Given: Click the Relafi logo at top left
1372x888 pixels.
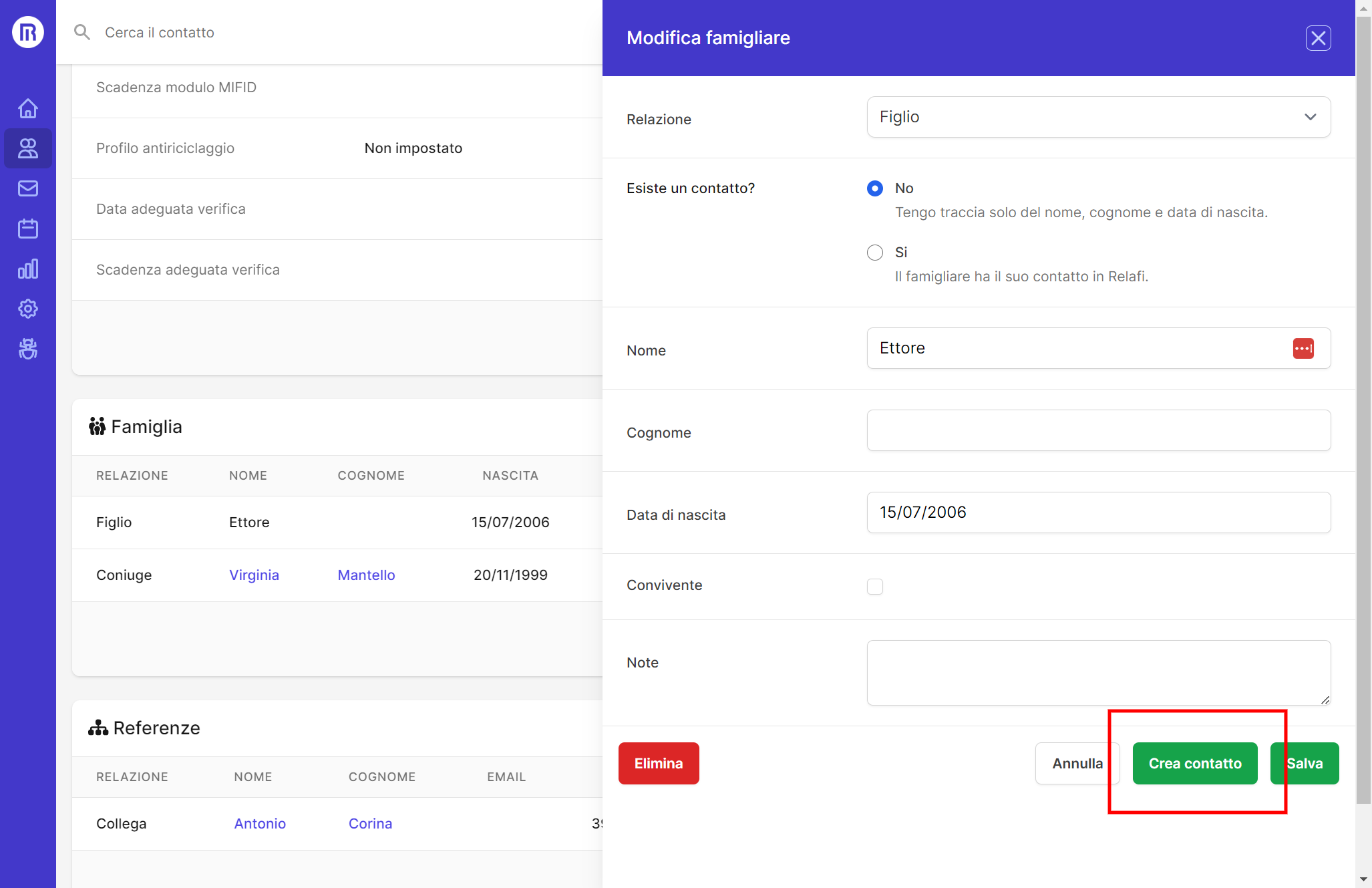Looking at the screenshot, I should 28,32.
